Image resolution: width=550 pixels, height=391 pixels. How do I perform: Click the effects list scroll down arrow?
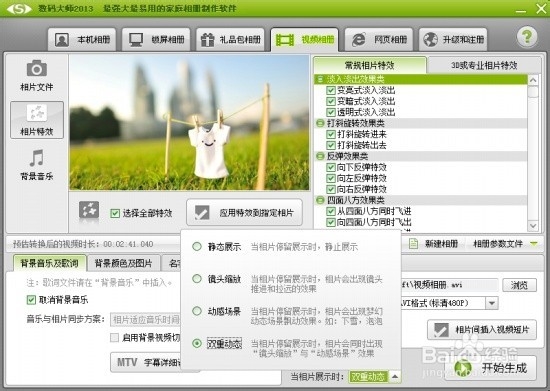533,225
